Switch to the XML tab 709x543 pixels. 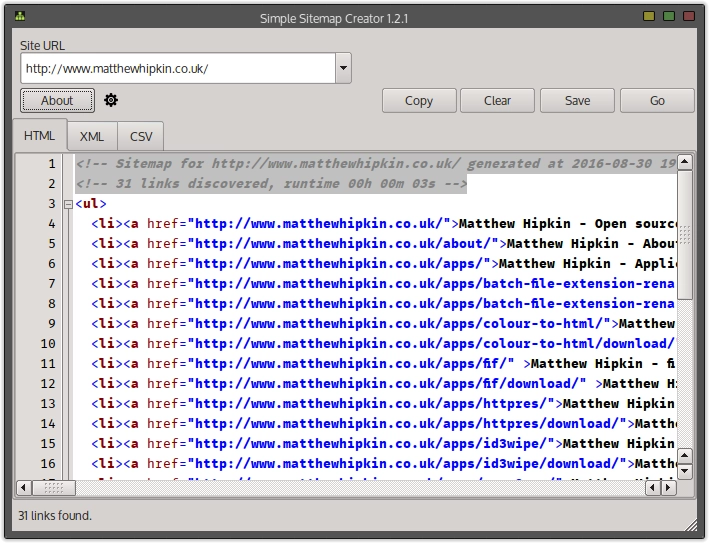coord(92,137)
